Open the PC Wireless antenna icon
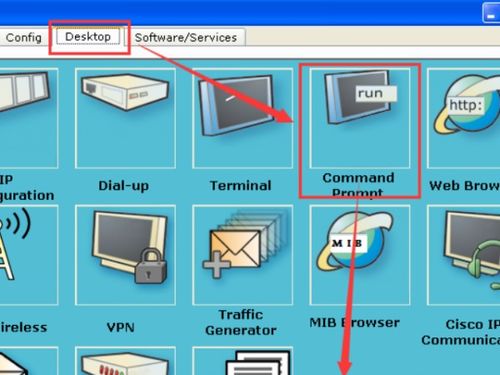500x375 pixels. click(29, 255)
